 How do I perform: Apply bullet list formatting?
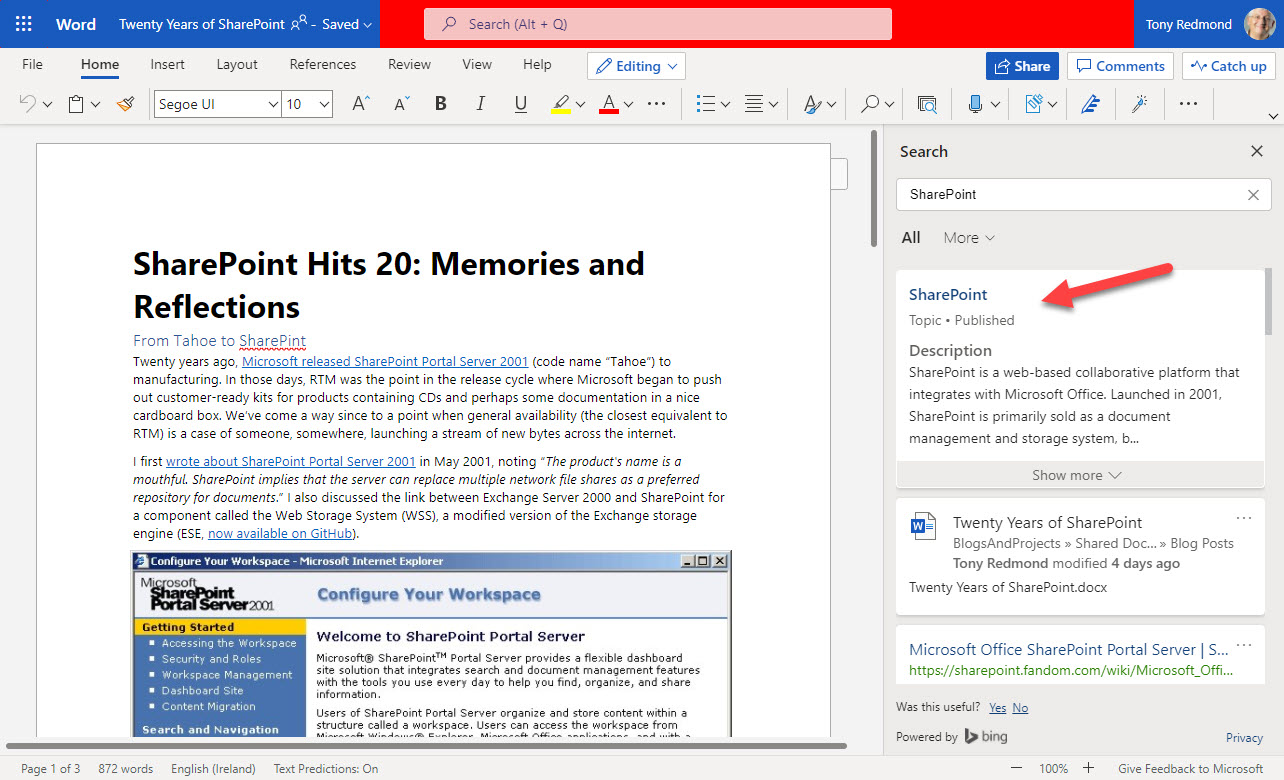(x=707, y=103)
